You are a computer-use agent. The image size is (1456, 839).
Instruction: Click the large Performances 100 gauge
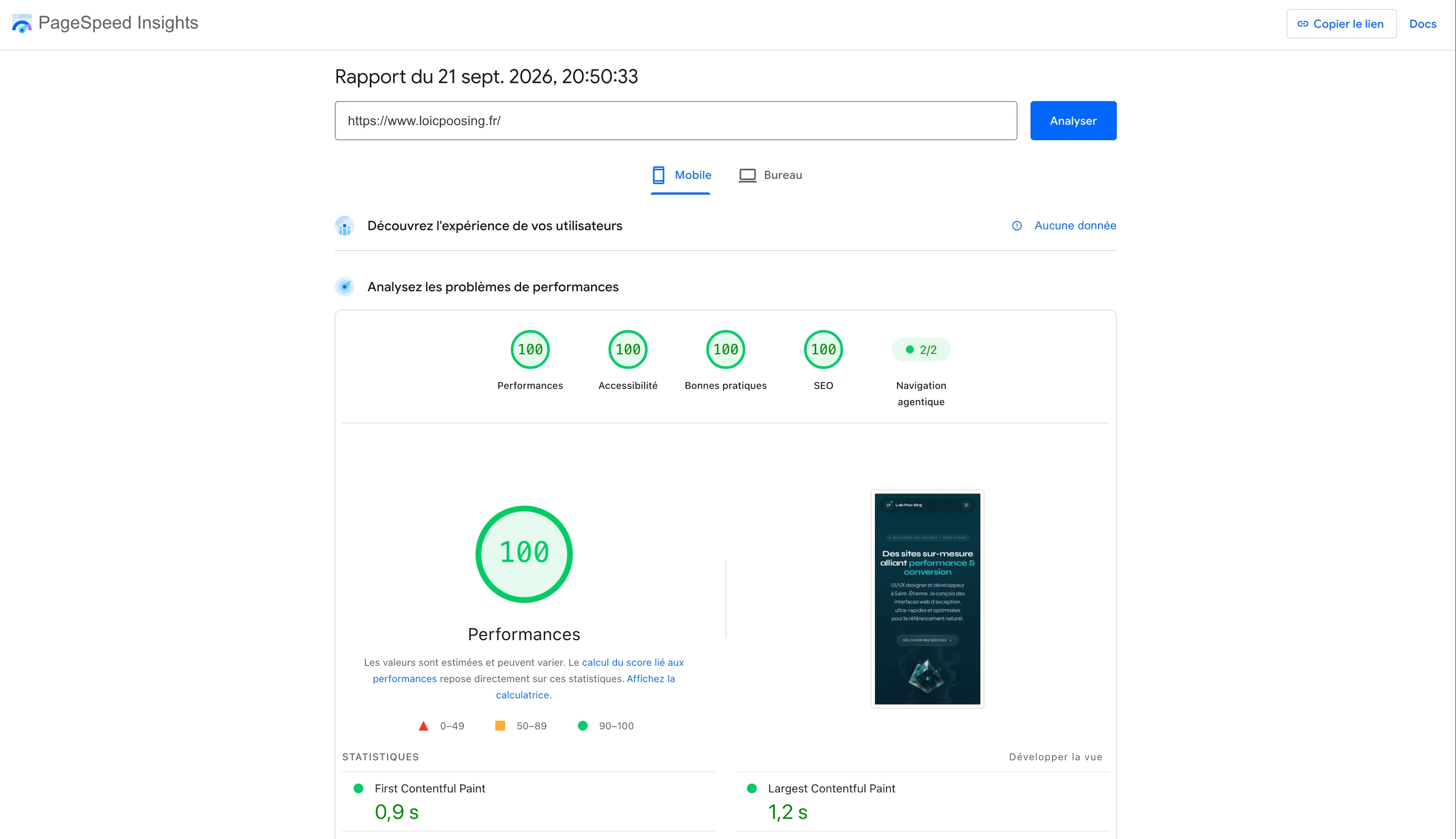[x=524, y=554]
